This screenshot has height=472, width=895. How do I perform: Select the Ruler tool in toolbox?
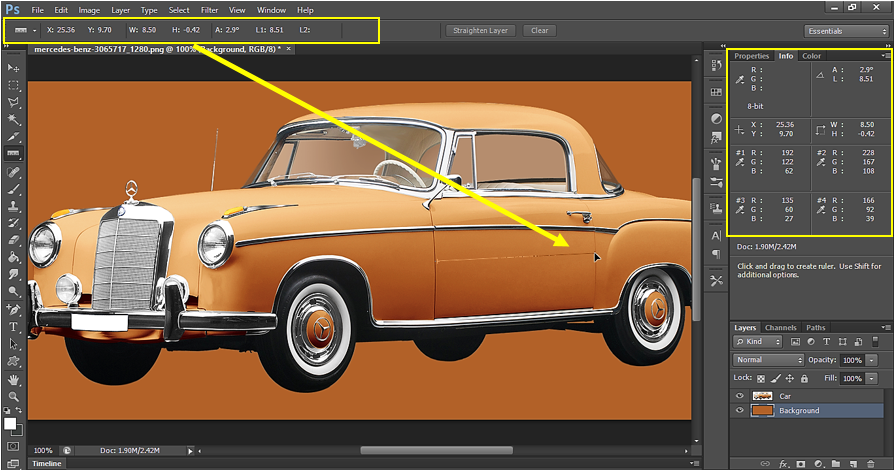click(14, 153)
